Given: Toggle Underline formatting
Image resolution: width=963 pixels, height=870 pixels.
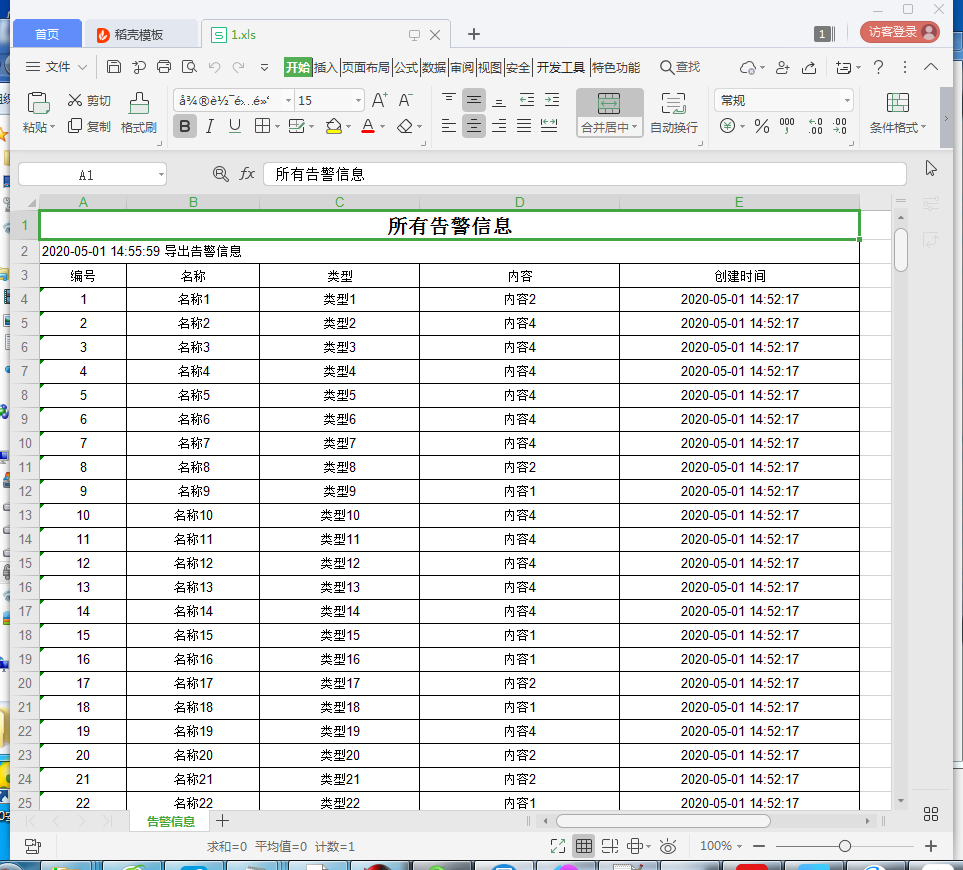Looking at the screenshot, I should click(x=235, y=126).
